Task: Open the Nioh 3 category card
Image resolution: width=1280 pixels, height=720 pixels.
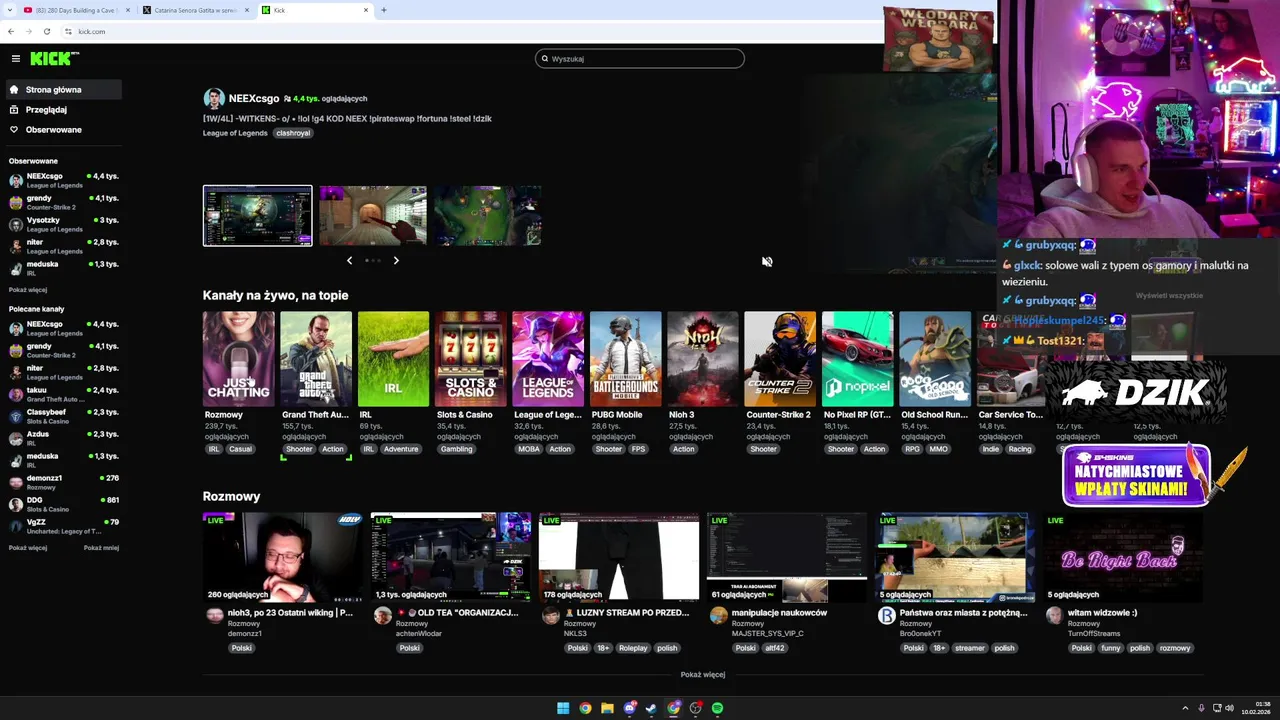Action: 703,359
